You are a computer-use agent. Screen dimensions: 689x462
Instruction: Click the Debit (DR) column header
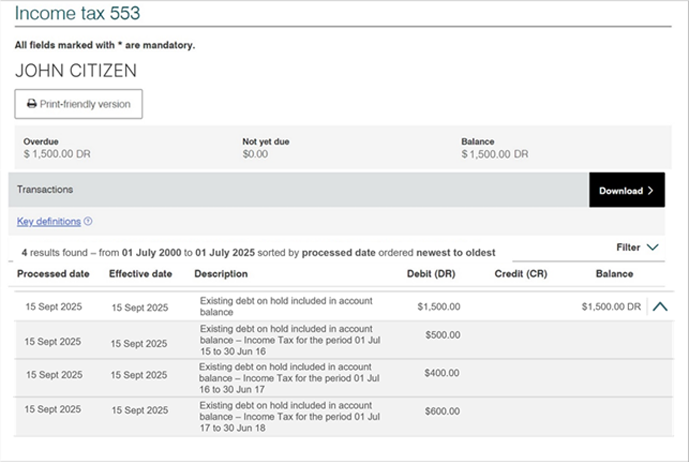click(431, 274)
